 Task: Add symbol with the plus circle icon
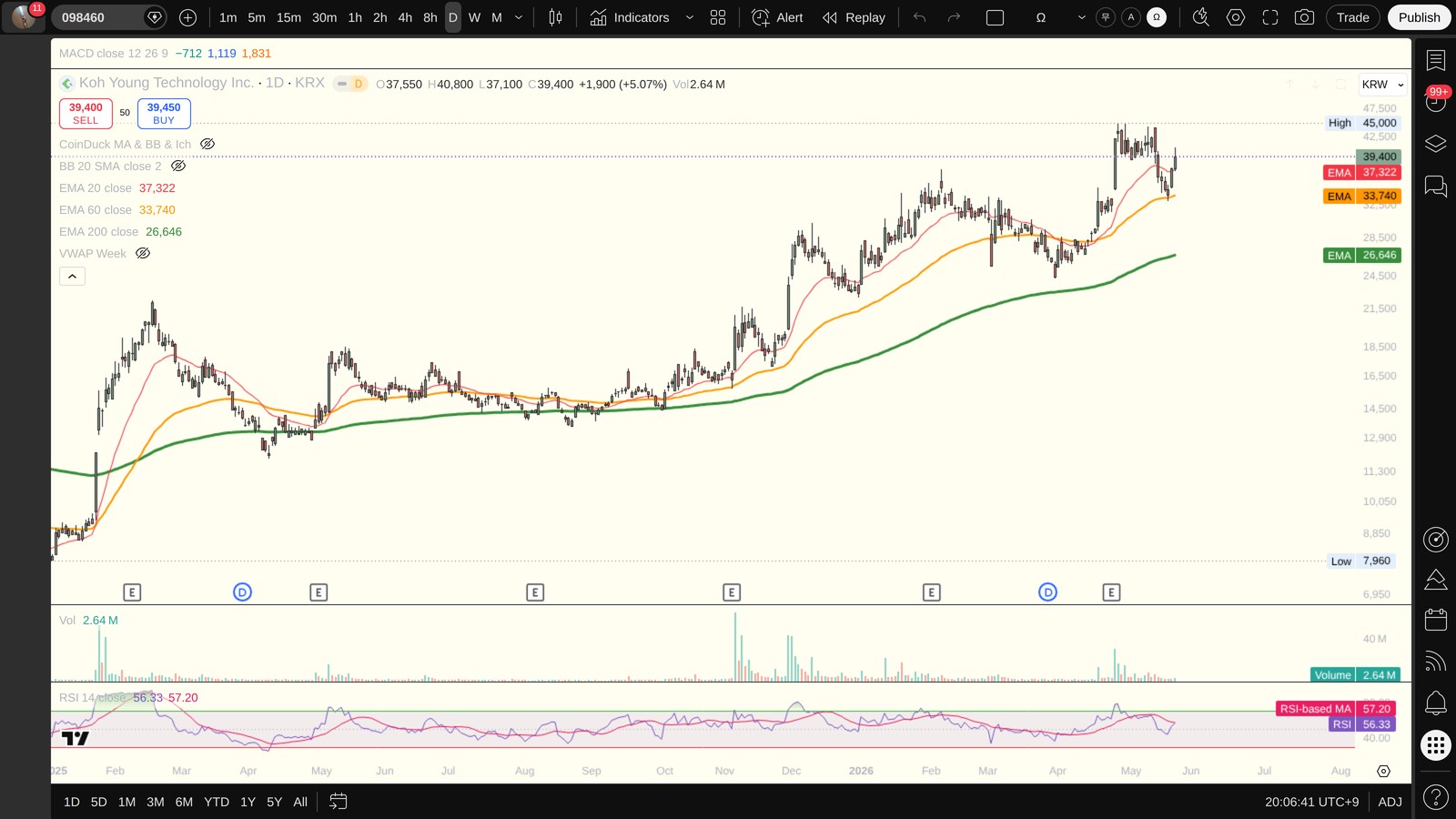click(187, 17)
